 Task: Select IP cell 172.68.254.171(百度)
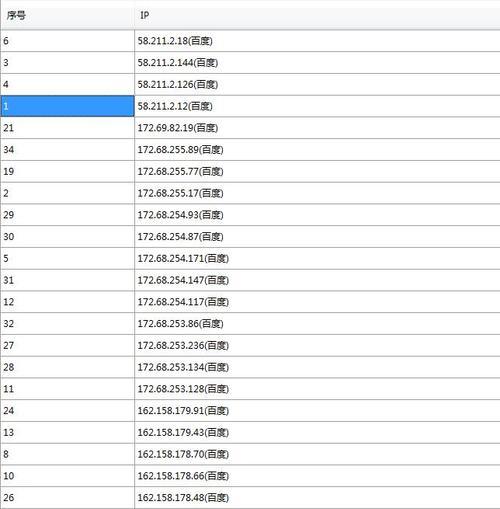[x=317, y=258]
